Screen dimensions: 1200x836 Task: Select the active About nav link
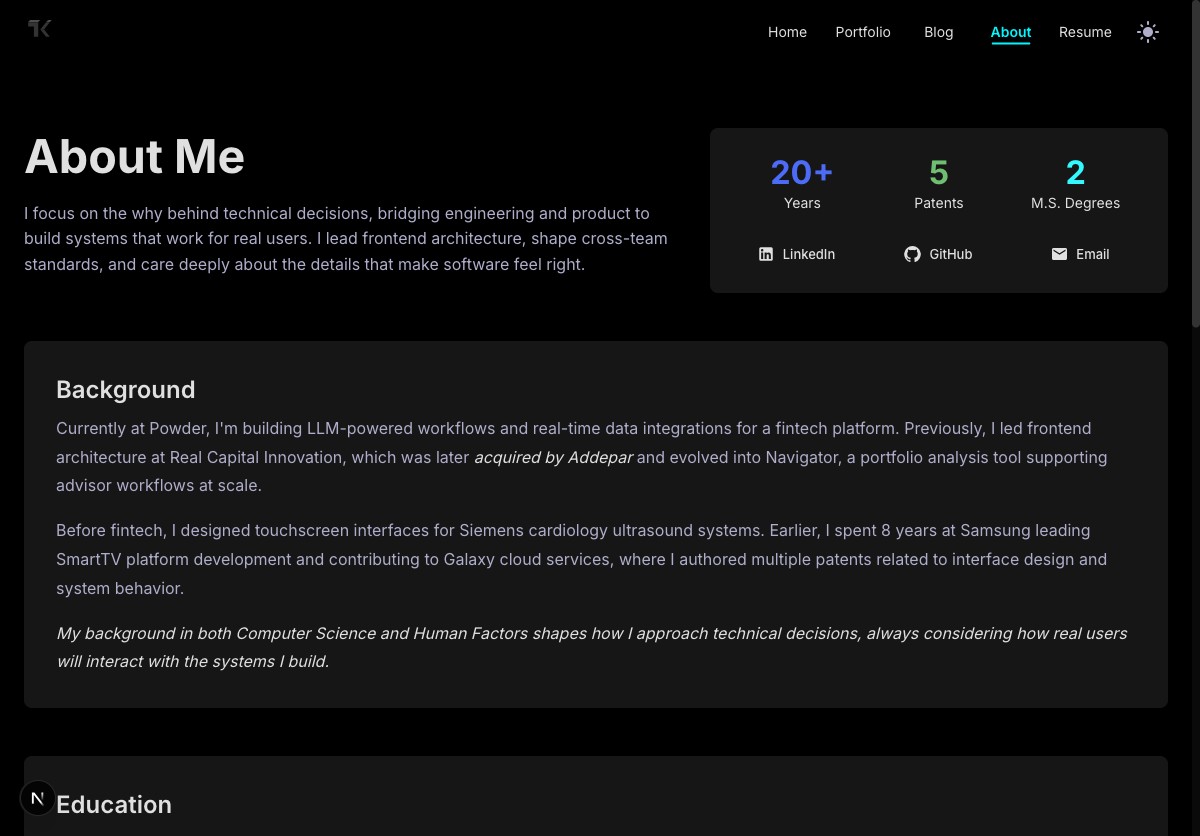pyautogui.click(x=1010, y=32)
